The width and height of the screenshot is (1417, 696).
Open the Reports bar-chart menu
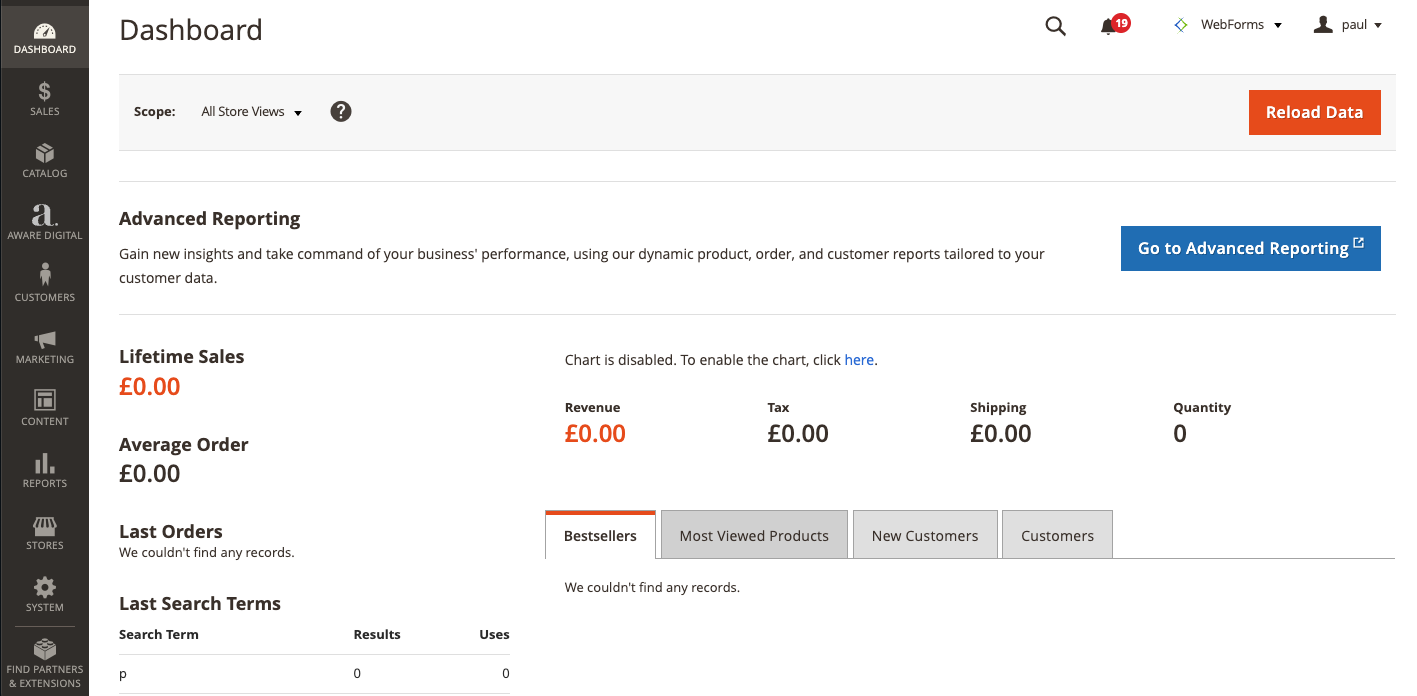44,471
